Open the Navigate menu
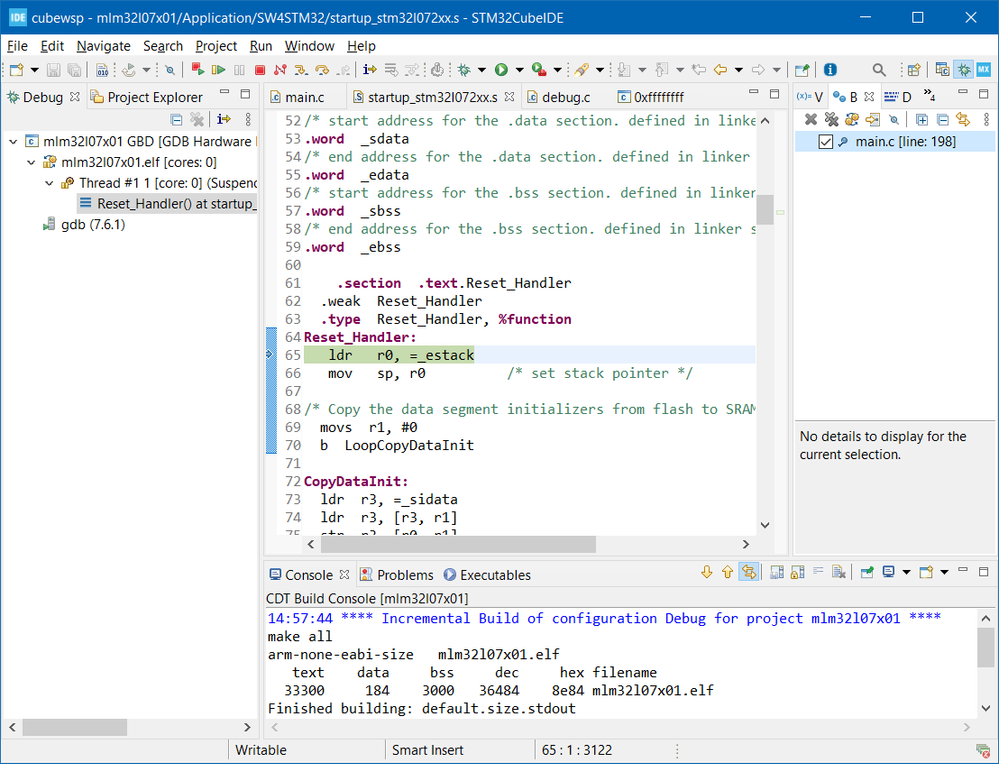 103,46
